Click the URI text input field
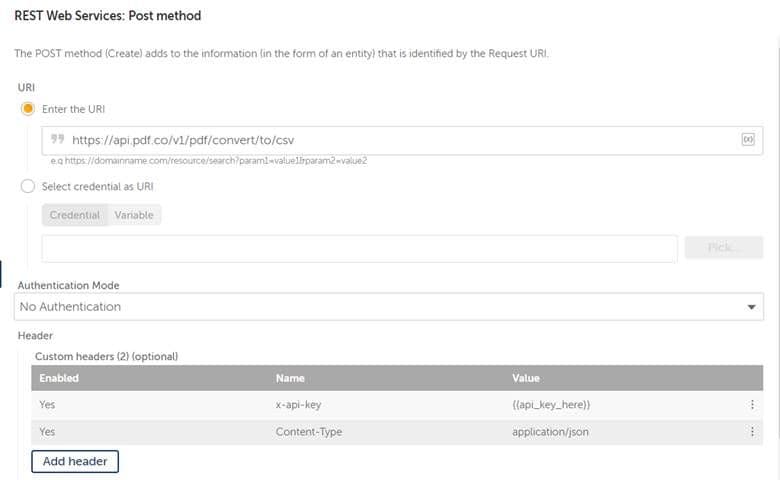Screen dimensions: 780x480 400,140
